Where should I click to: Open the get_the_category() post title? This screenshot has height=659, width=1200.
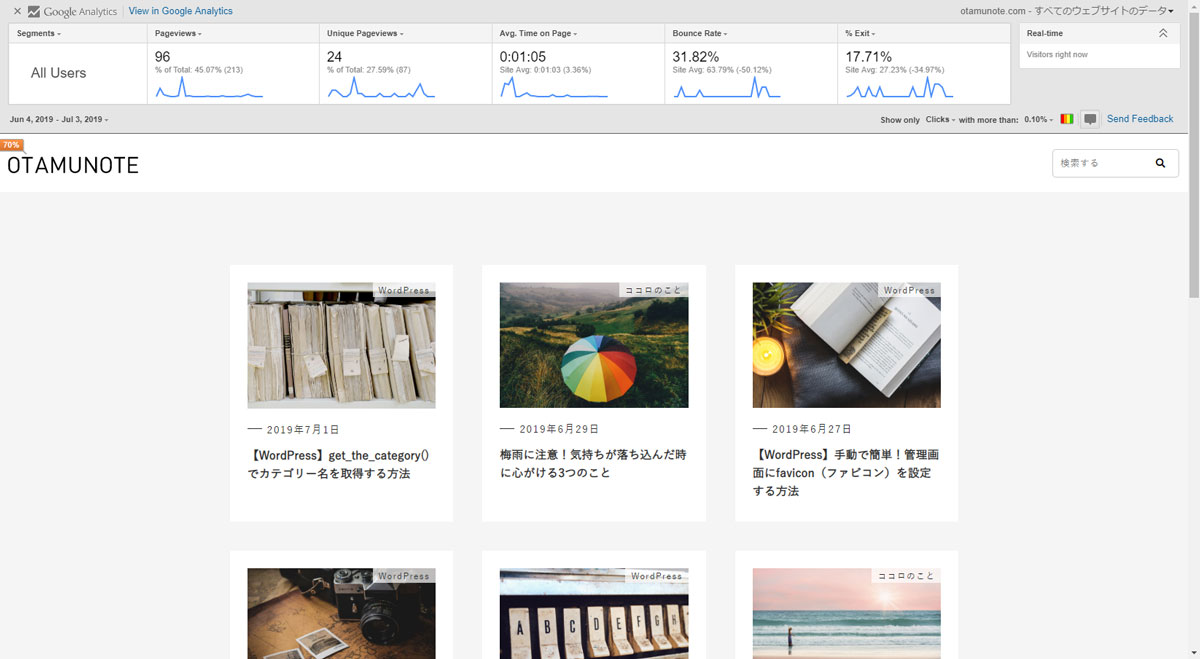(x=339, y=464)
